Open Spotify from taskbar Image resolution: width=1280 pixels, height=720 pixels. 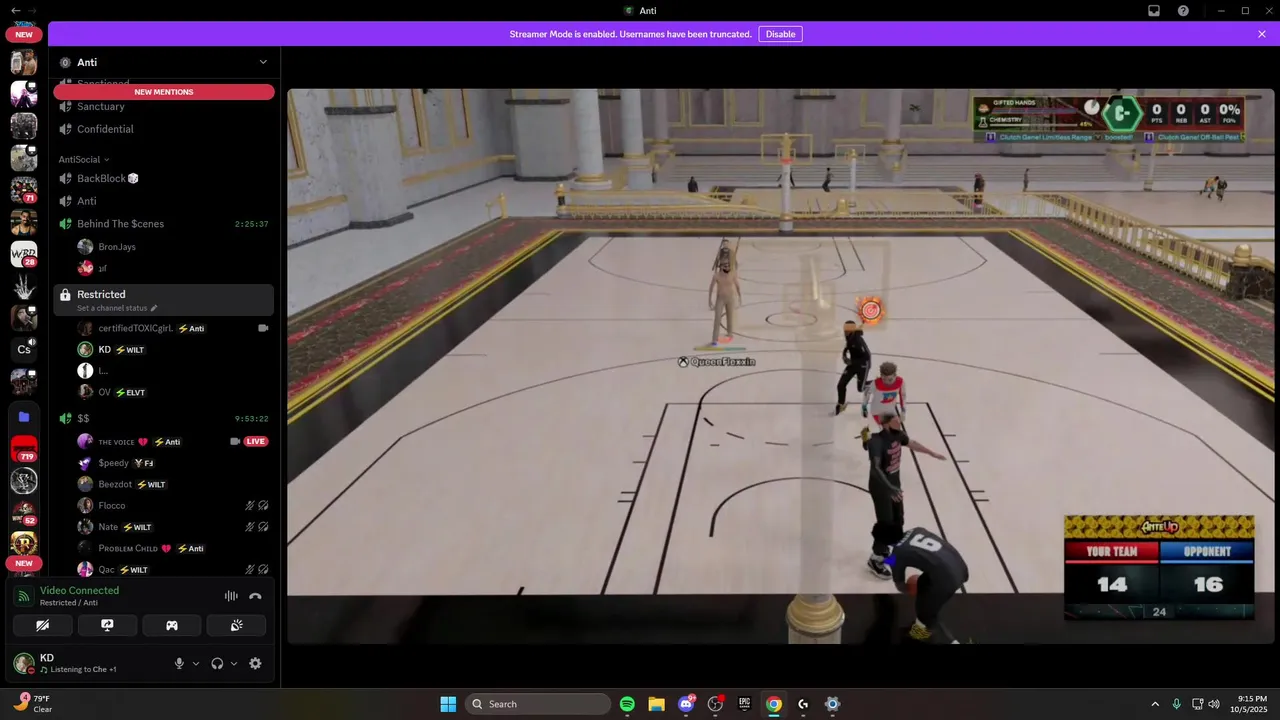pos(627,704)
